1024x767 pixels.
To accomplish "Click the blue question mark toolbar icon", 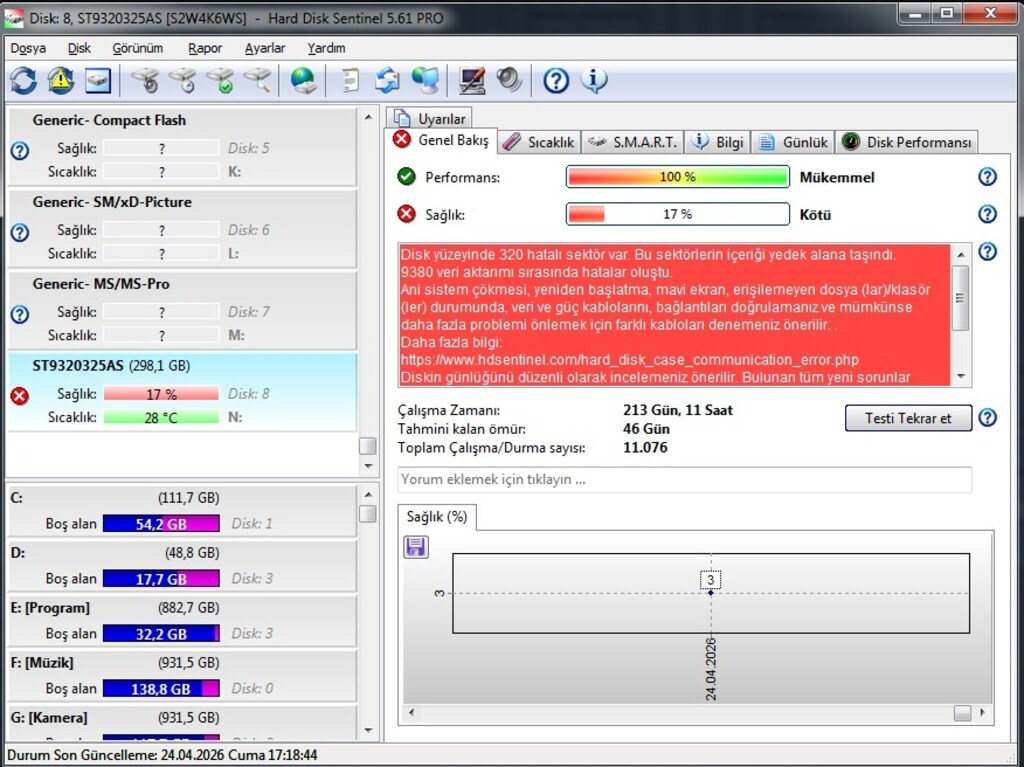I will click(x=556, y=81).
